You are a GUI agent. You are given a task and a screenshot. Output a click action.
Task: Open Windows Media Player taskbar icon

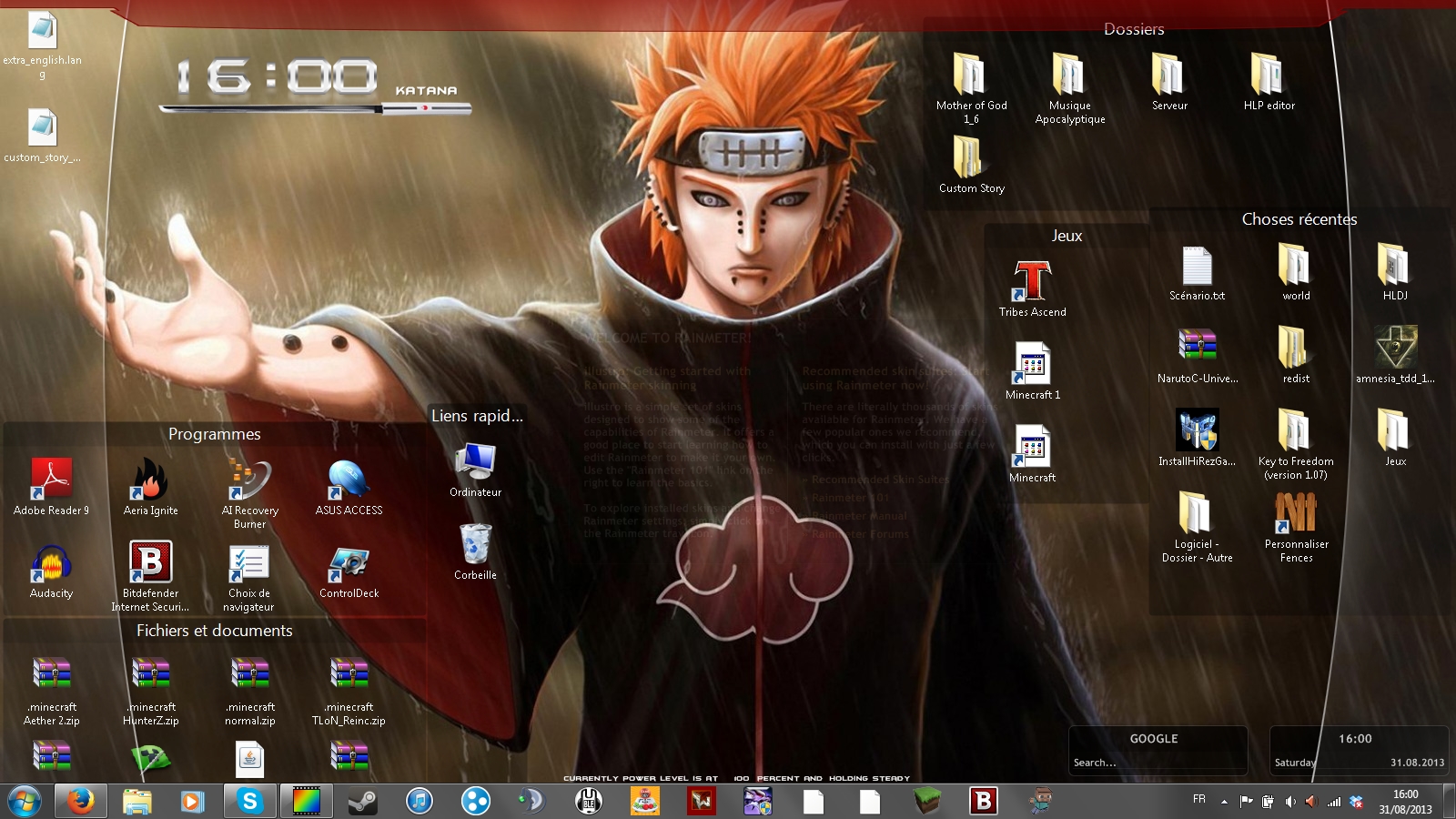click(192, 801)
